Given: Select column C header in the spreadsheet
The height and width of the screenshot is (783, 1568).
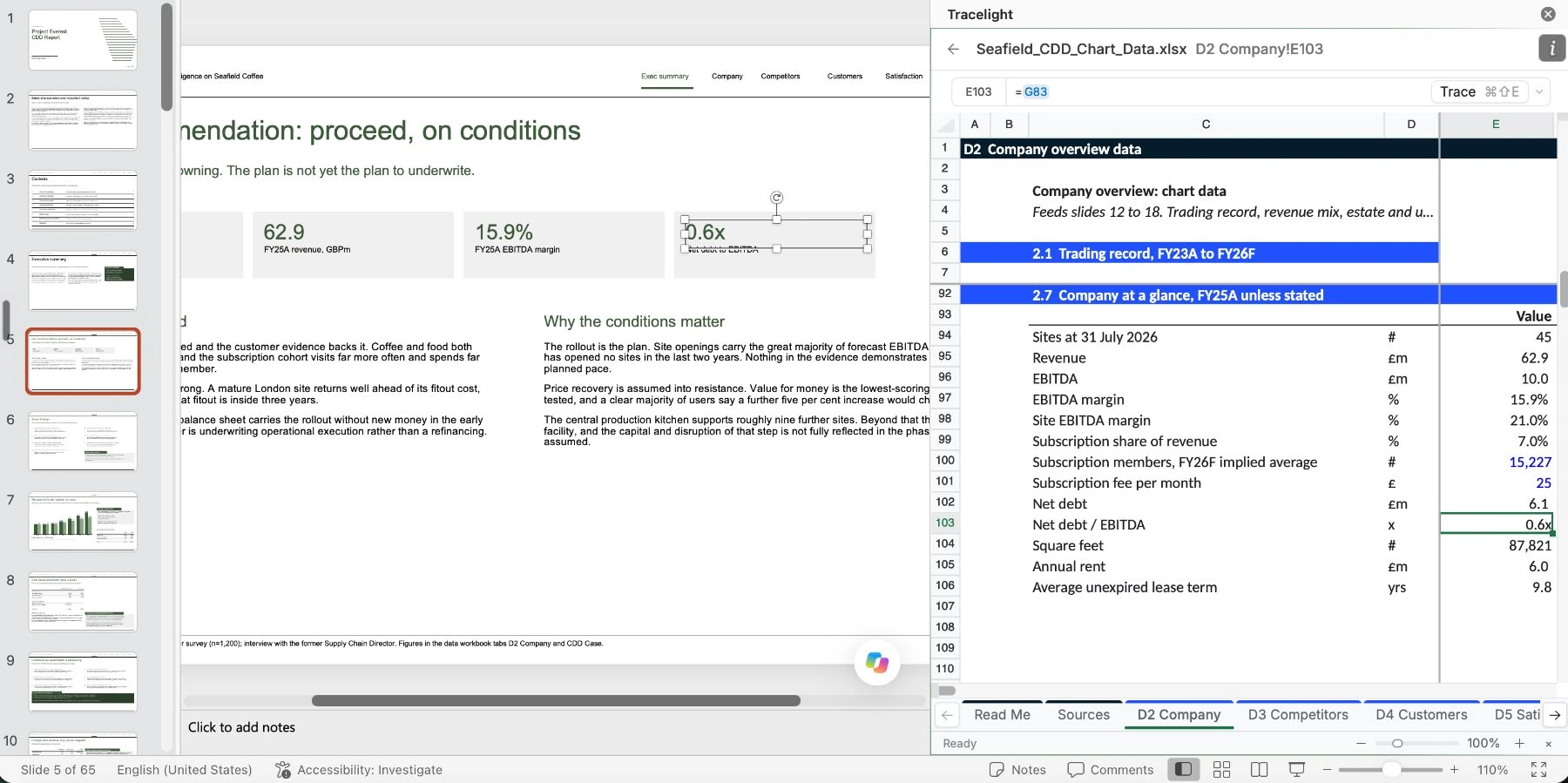Looking at the screenshot, I should click(1206, 125).
